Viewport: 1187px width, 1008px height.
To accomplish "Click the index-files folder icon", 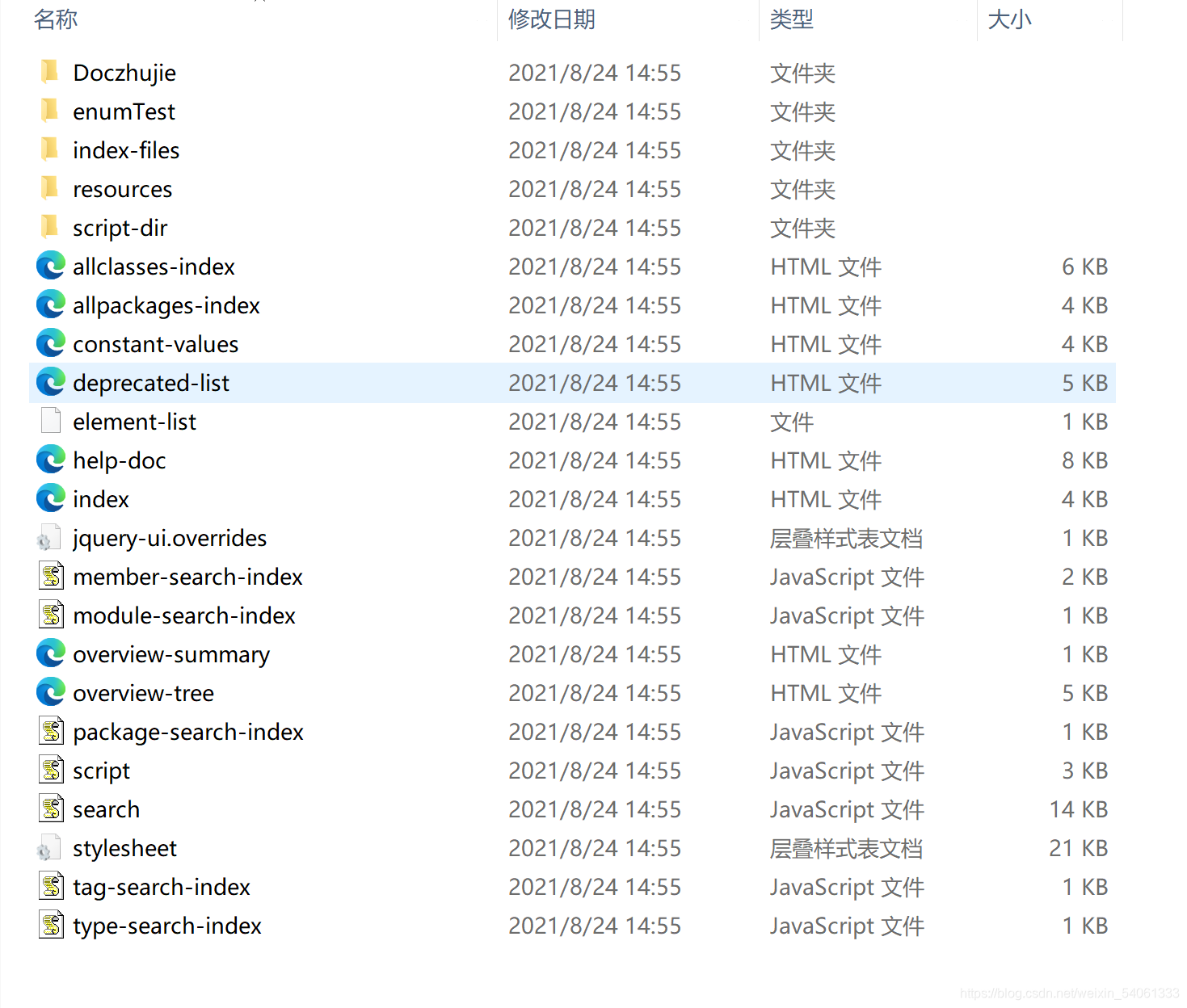I will 50,149.
